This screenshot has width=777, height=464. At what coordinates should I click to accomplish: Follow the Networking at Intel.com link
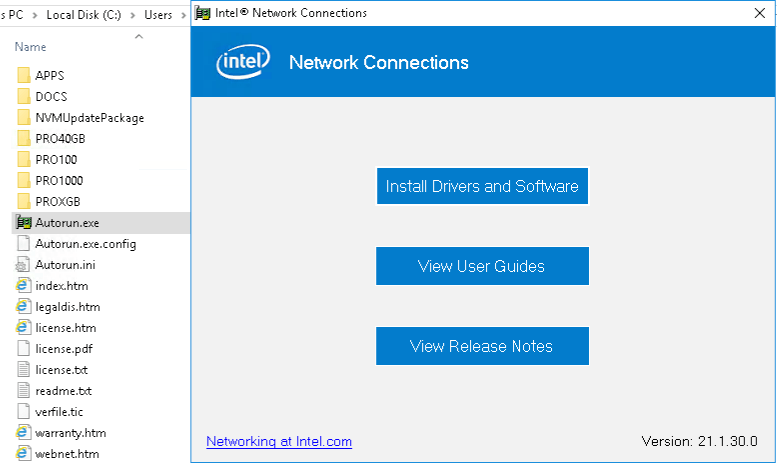[279, 441]
